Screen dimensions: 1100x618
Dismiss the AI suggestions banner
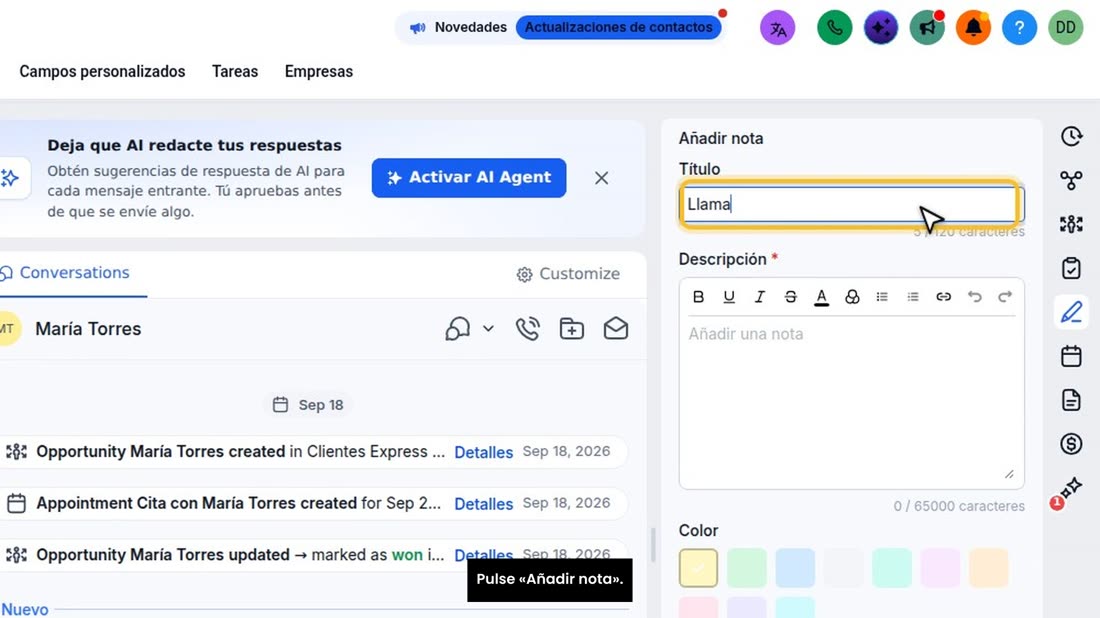tap(601, 178)
